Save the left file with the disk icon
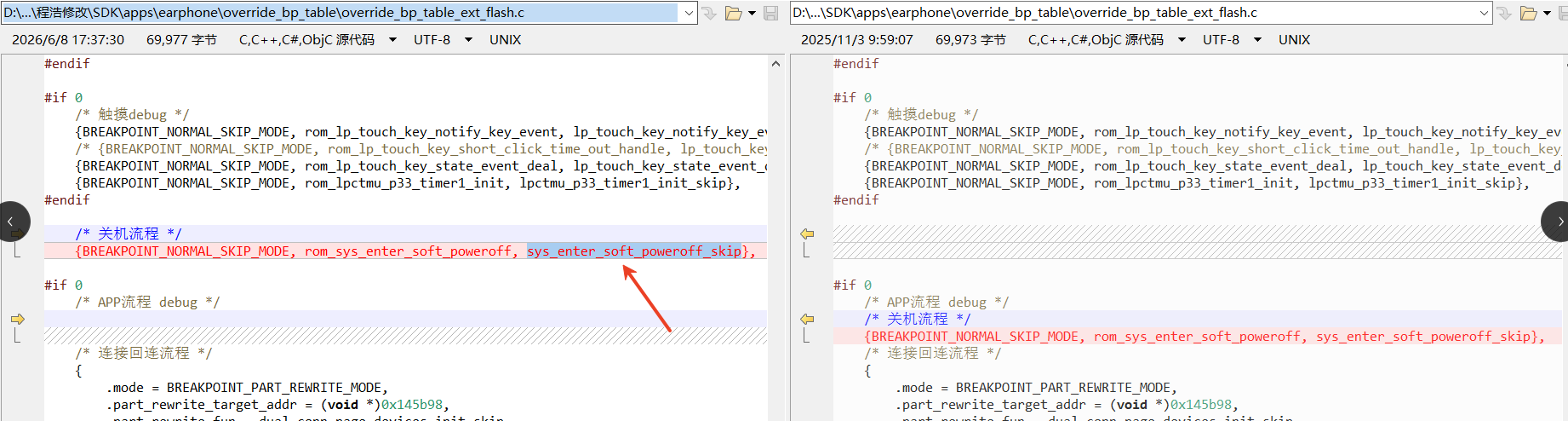The width and height of the screenshot is (1568, 421). pyautogui.click(x=771, y=13)
